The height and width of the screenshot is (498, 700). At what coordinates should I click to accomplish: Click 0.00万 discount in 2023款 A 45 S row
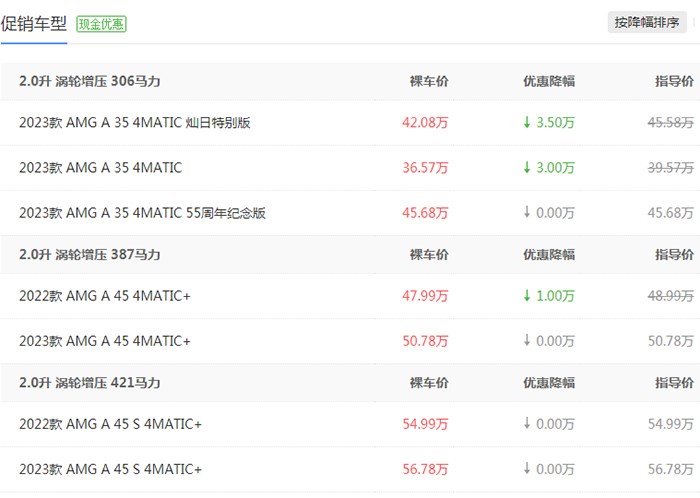coord(555,469)
